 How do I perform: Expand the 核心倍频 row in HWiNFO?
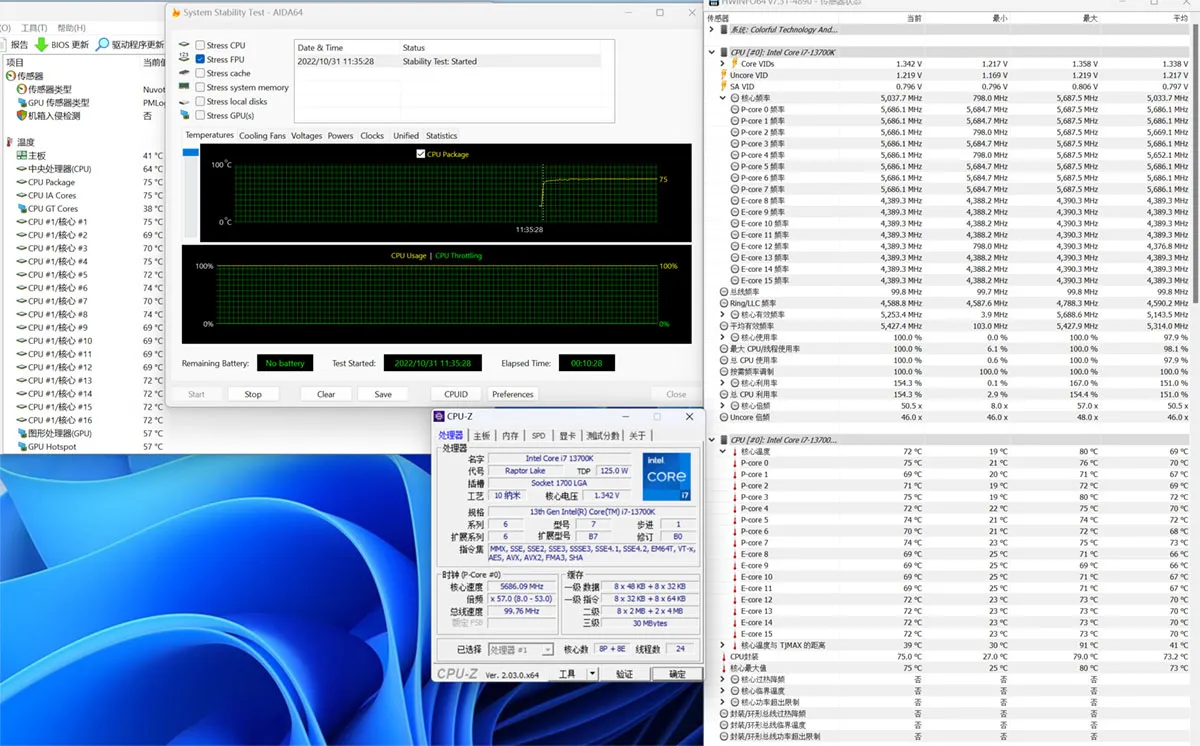pos(722,406)
